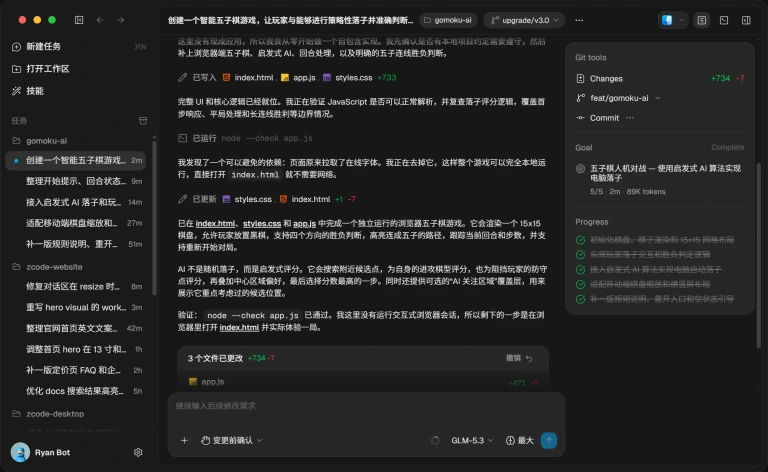Open index.html chip in 已更新 row
Image resolution: width=768 pixels, height=472 pixels.
[305, 199]
